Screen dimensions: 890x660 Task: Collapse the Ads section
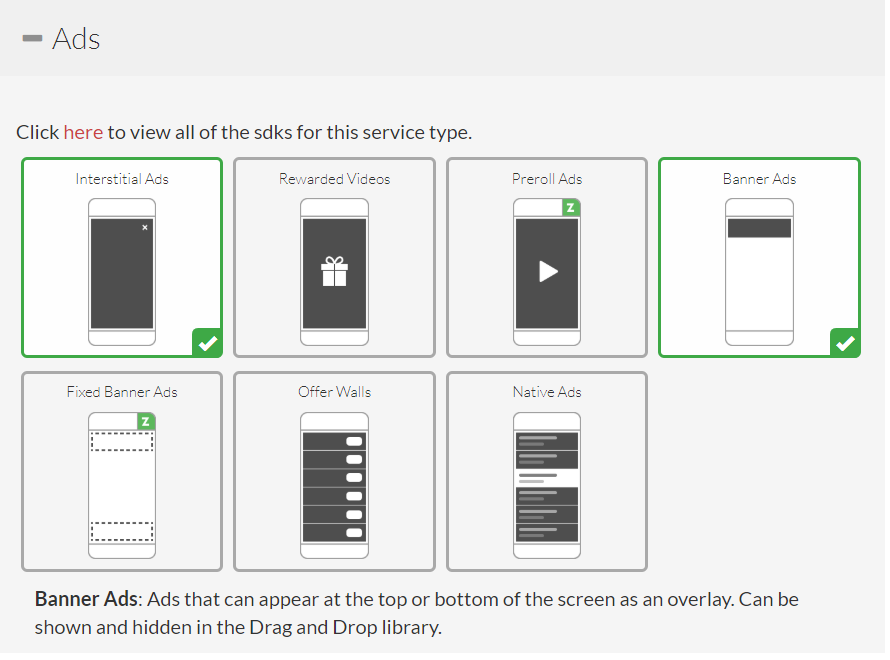[33, 40]
